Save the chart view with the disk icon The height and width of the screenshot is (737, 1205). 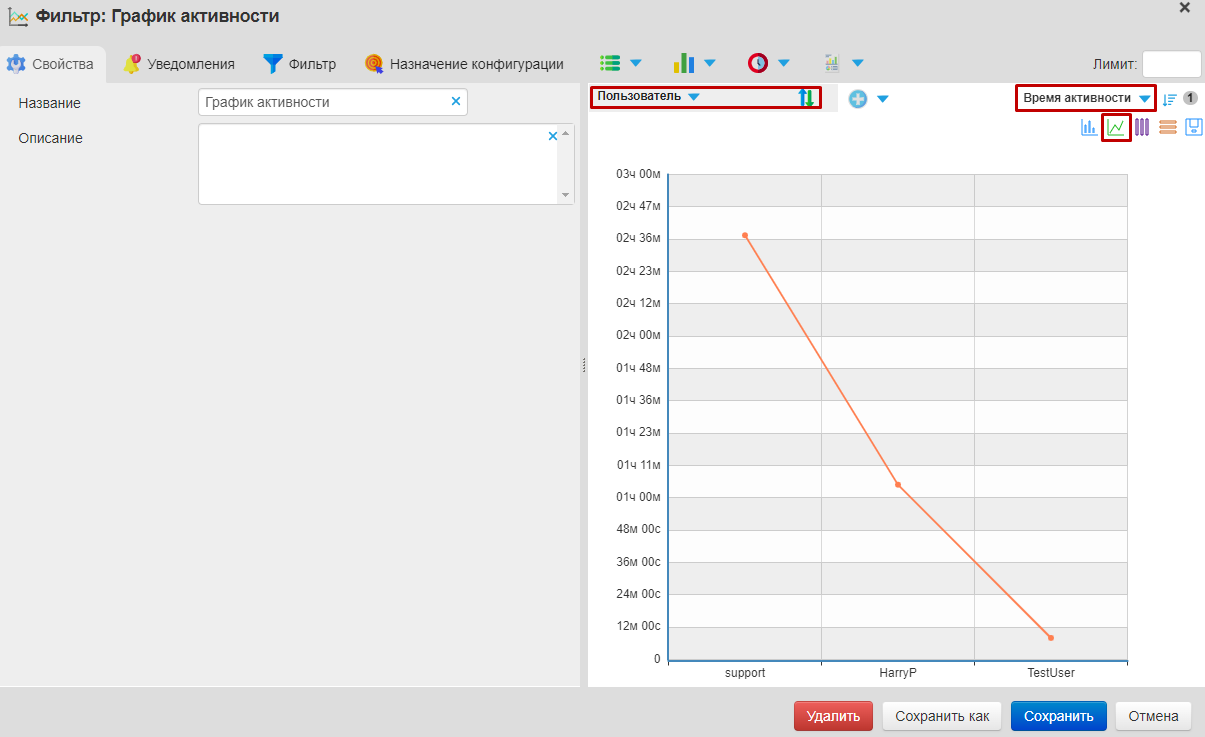[x=1194, y=128]
